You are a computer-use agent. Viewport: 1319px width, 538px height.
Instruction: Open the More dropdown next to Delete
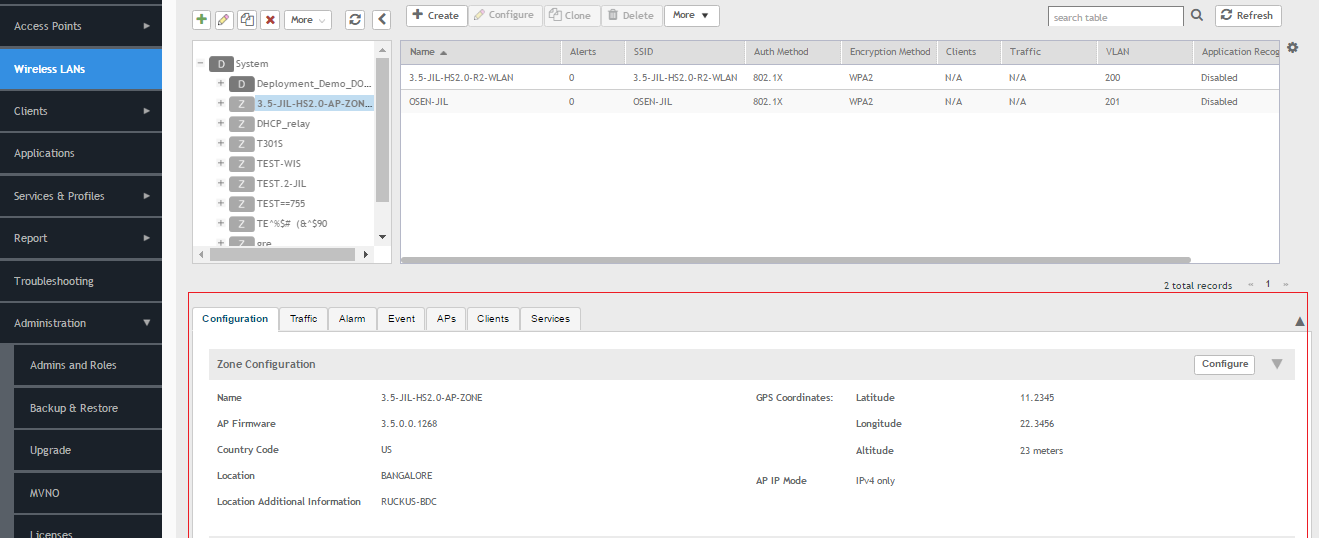pyautogui.click(x=691, y=15)
